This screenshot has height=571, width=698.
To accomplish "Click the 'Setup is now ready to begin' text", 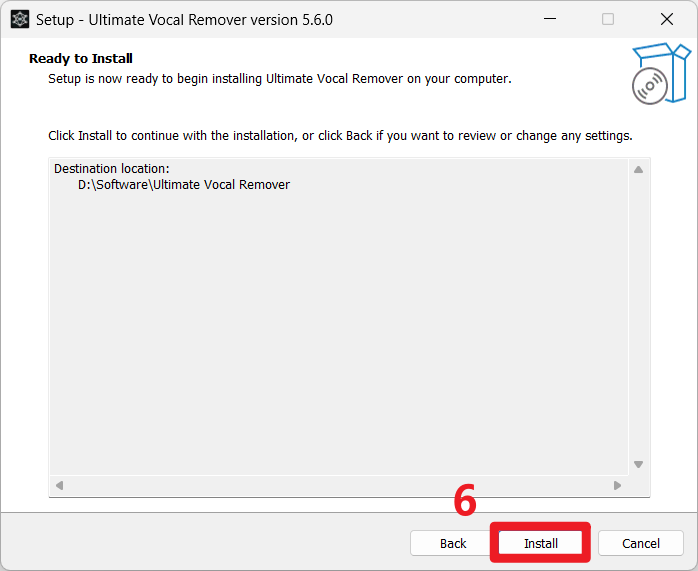I will 280,79.
